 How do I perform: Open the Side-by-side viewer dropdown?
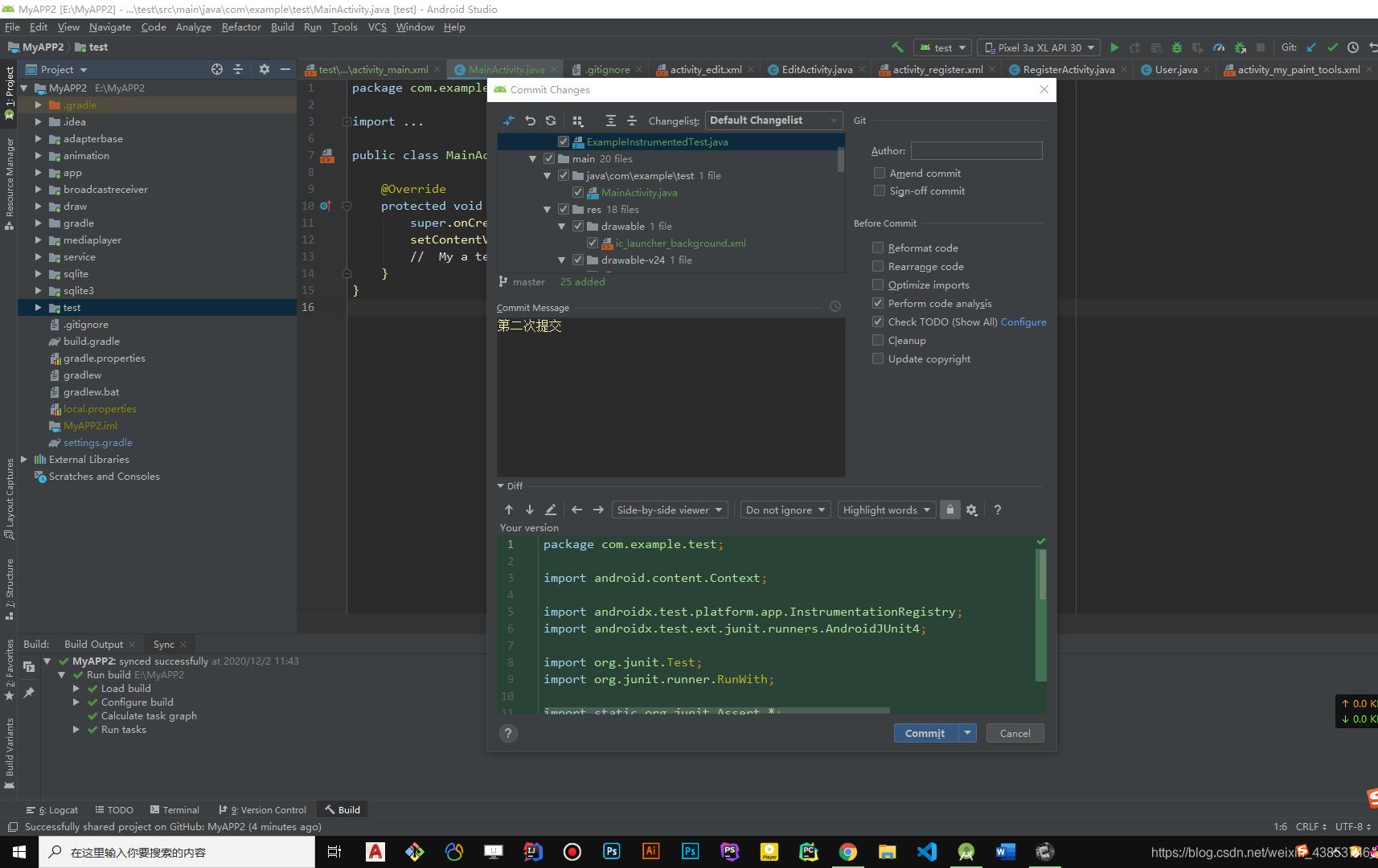[669, 510]
